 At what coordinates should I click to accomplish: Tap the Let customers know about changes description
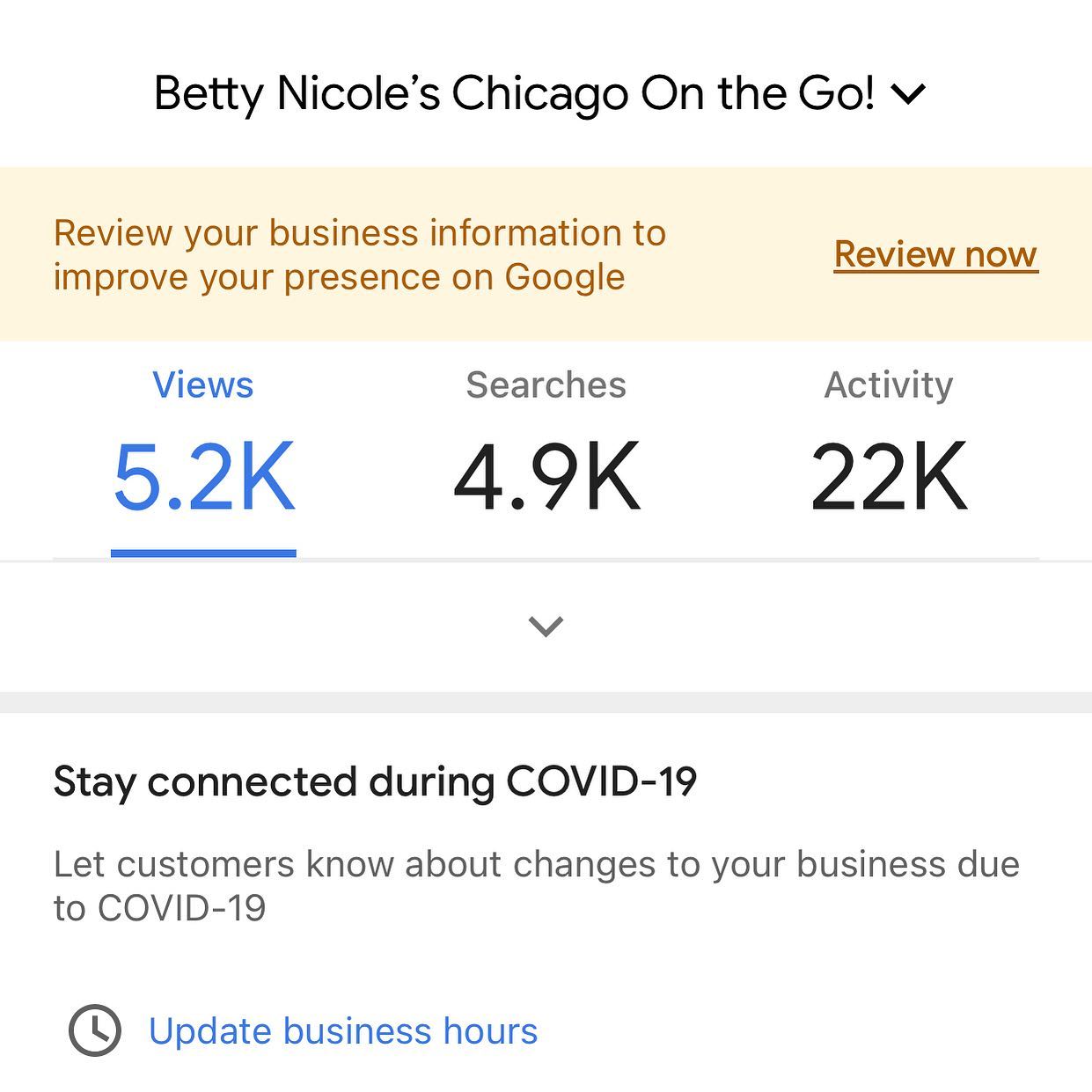pos(537,886)
